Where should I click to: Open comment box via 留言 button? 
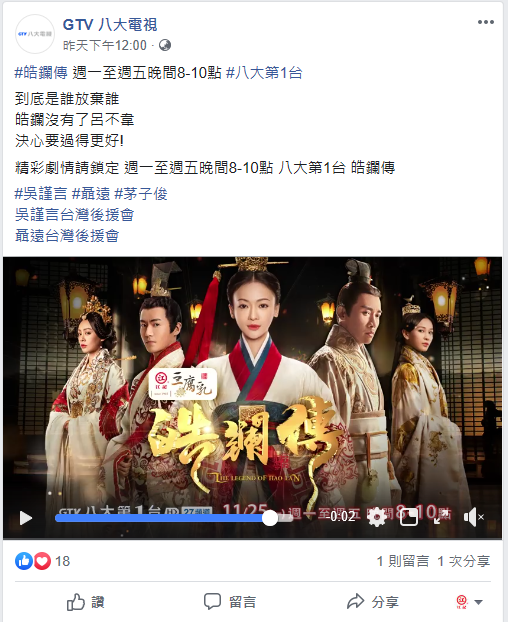[x=230, y=602]
